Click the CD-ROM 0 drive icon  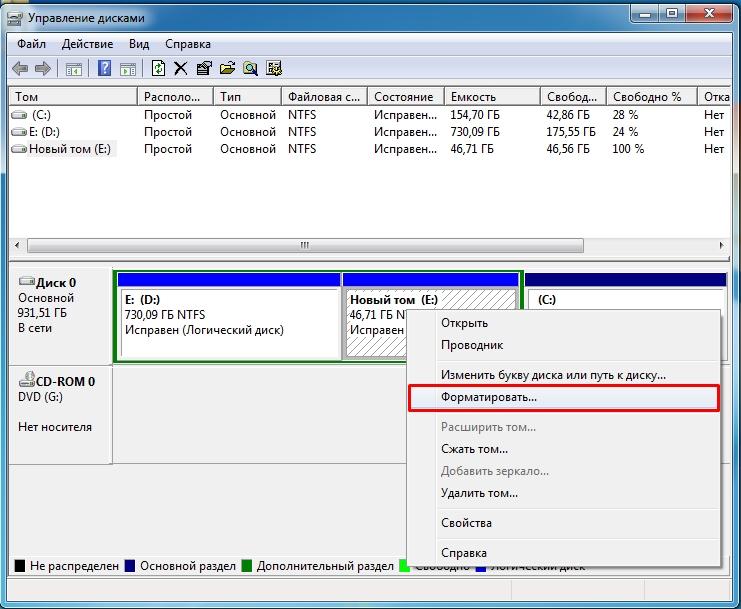(27, 379)
